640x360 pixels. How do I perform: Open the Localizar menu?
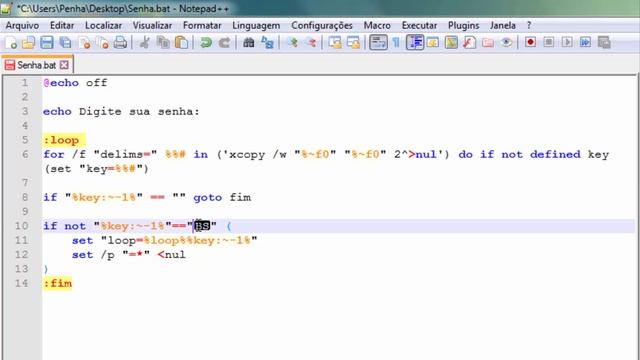coord(103,25)
